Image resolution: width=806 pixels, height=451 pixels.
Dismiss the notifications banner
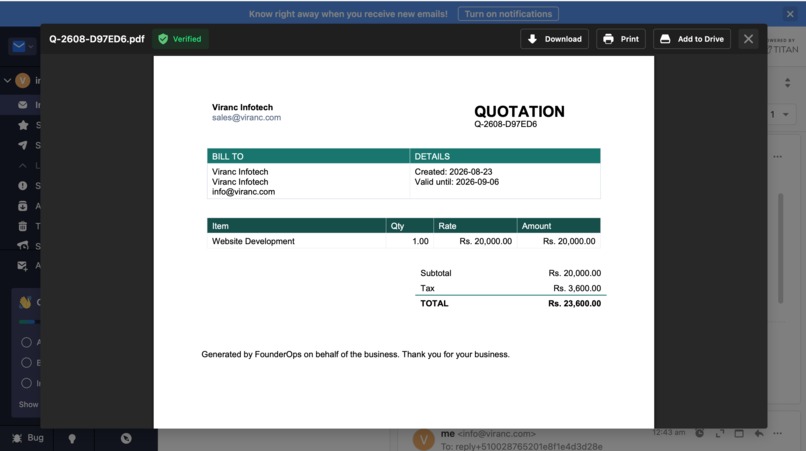pyautogui.click(x=790, y=14)
